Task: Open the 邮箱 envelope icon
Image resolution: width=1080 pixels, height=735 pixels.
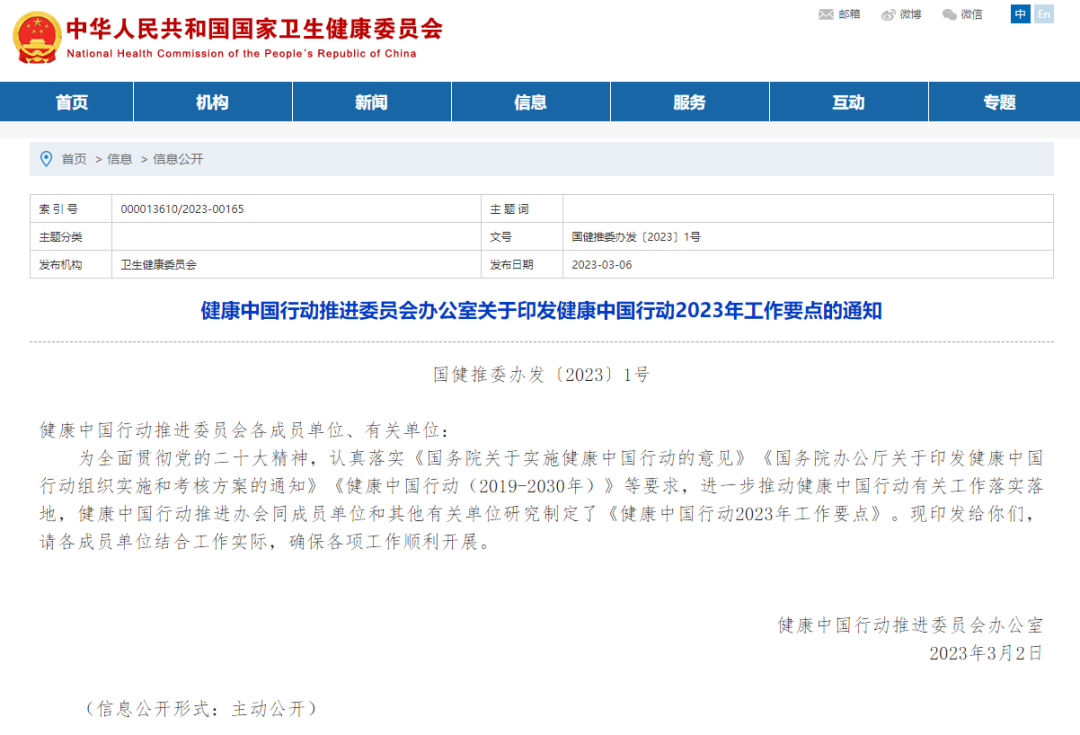Action: (826, 14)
